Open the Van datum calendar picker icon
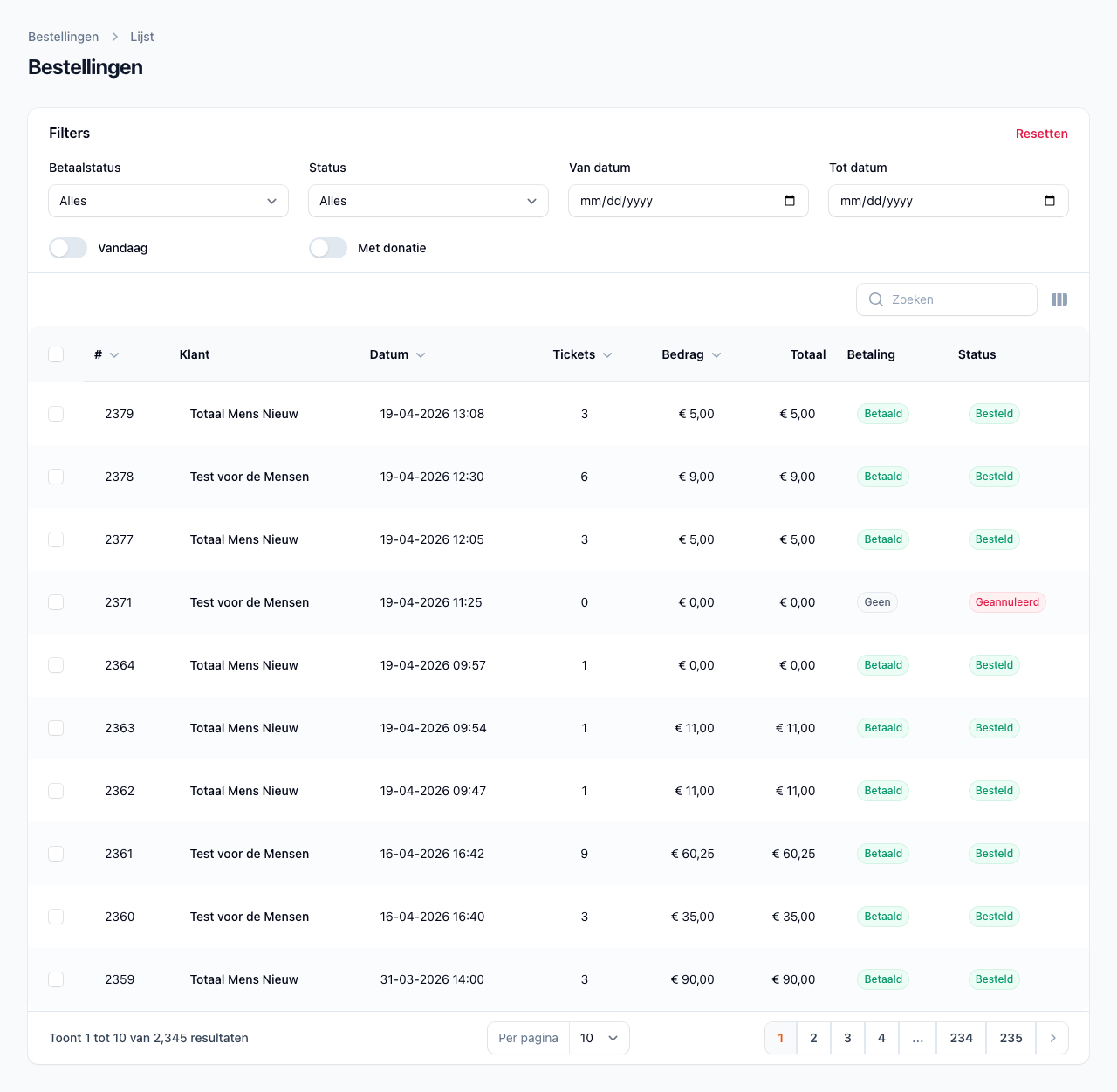The height and width of the screenshot is (1092, 1117). 790,201
